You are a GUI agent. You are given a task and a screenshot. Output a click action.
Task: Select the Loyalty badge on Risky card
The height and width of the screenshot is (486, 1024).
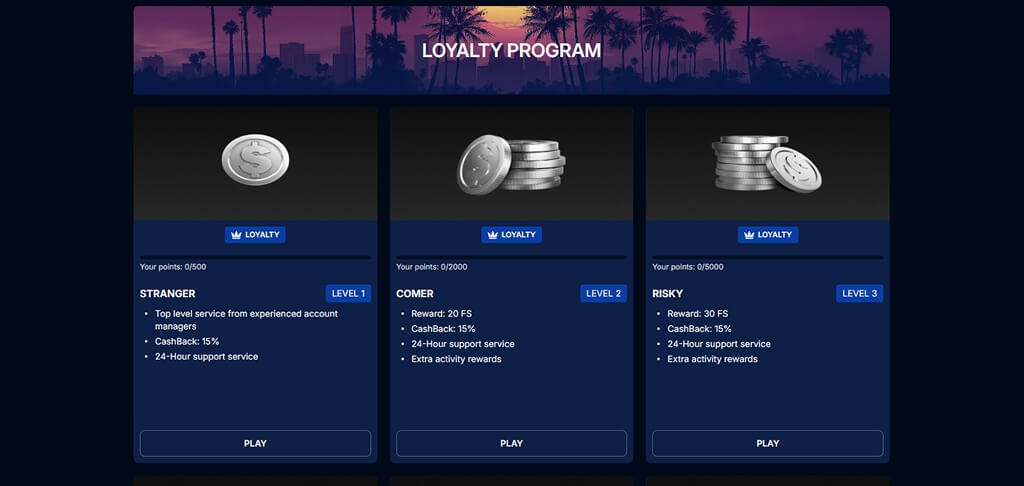pyautogui.click(x=768, y=235)
